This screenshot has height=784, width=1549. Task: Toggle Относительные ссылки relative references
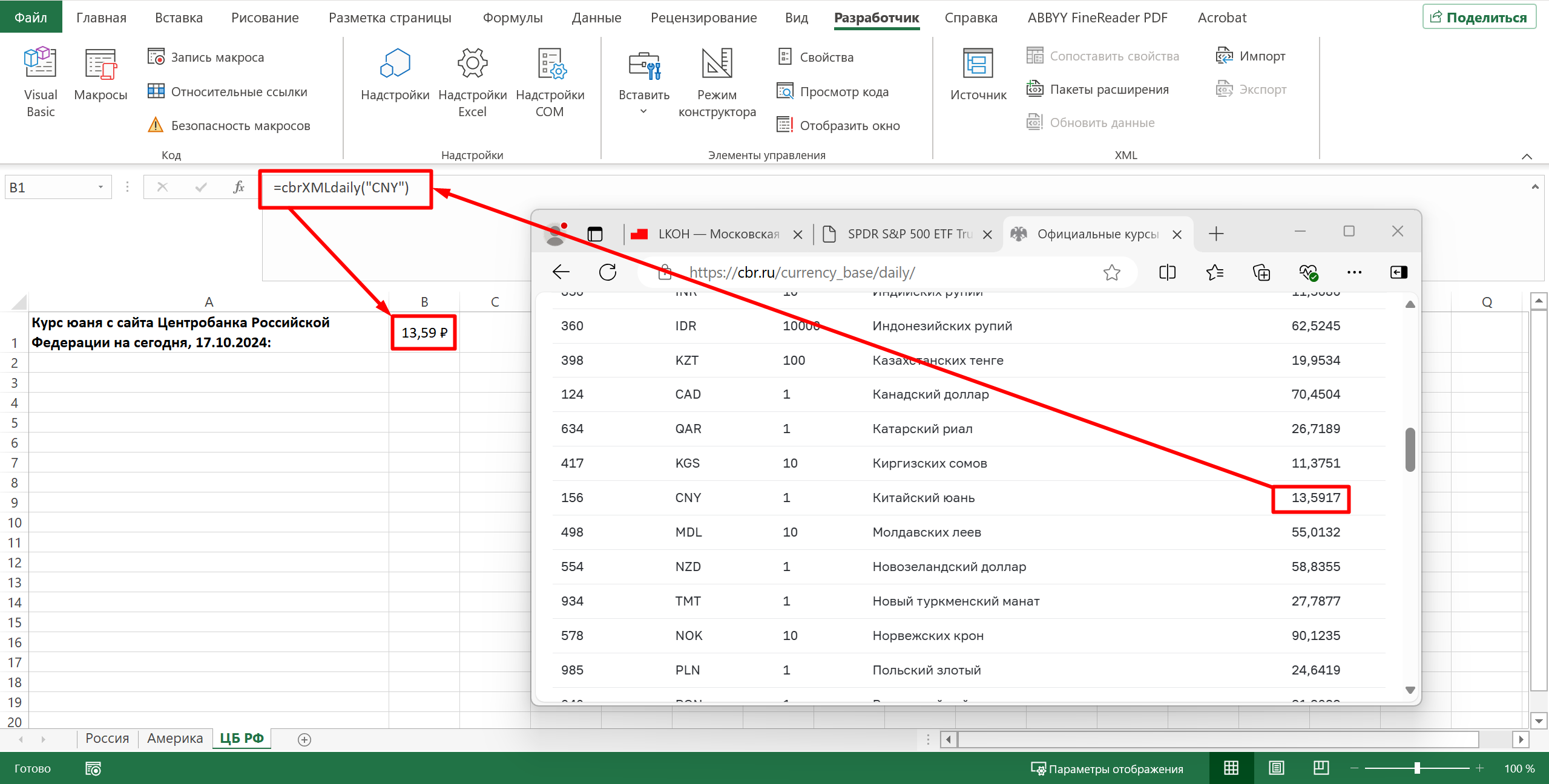228,92
